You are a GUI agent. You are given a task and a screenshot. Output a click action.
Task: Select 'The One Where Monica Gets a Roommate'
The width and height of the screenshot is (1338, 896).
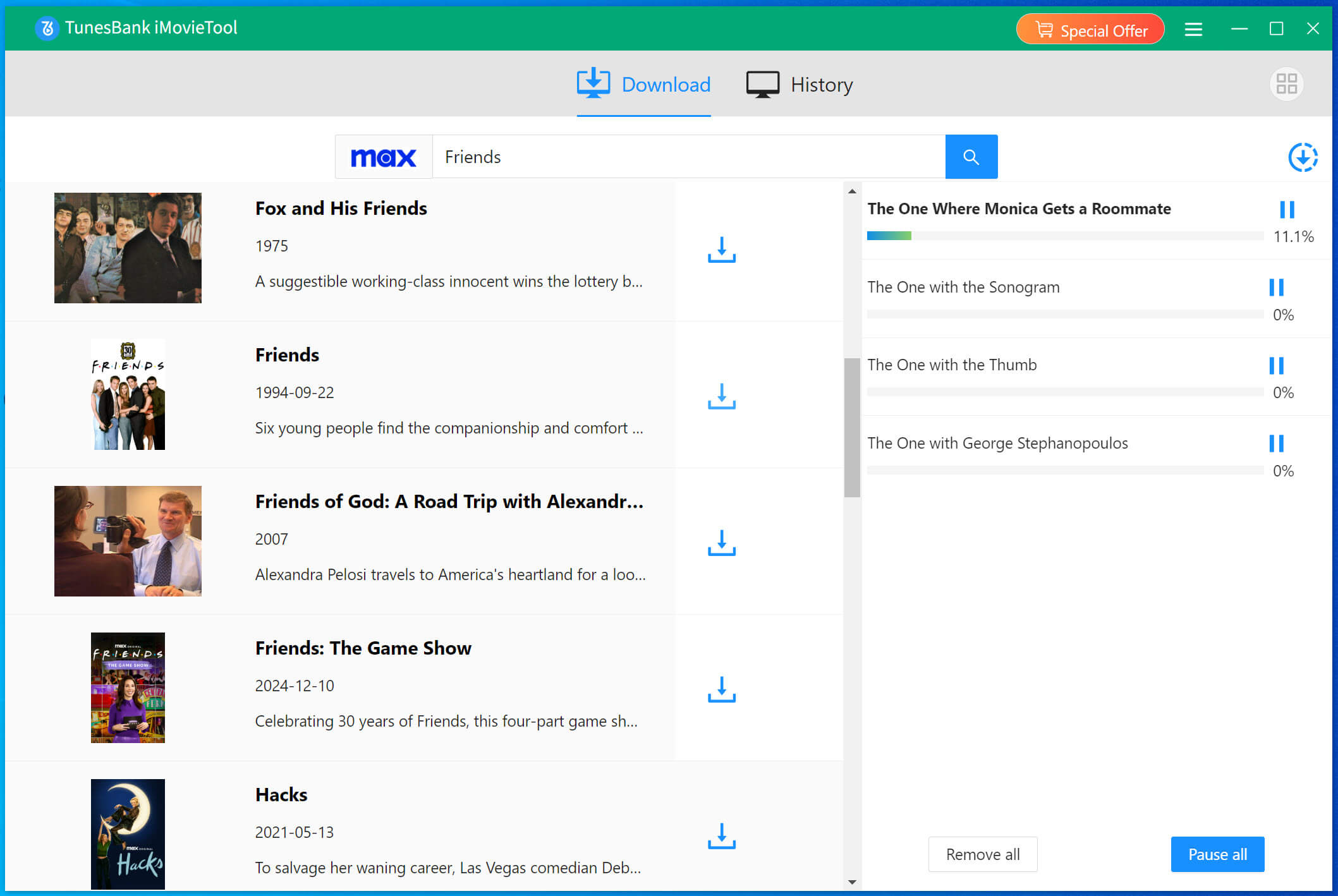1019,209
